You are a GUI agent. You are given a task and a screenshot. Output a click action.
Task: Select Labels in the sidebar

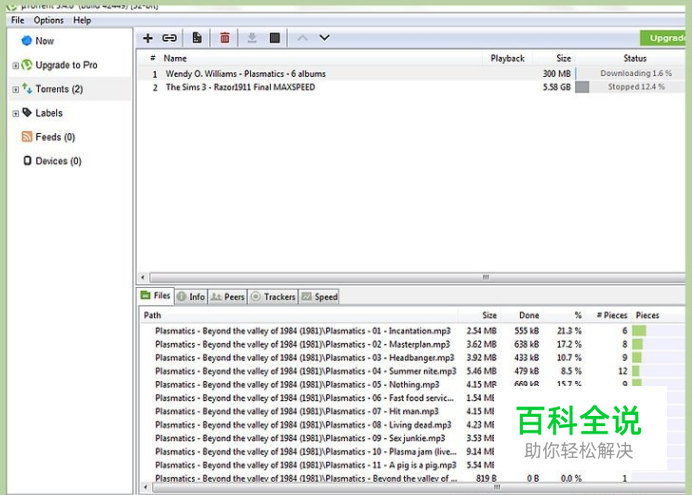49,113
